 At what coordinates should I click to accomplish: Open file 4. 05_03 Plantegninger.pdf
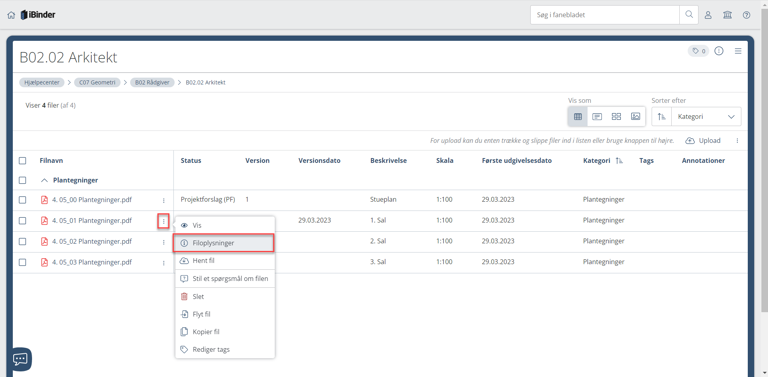[x=92, y=262]
